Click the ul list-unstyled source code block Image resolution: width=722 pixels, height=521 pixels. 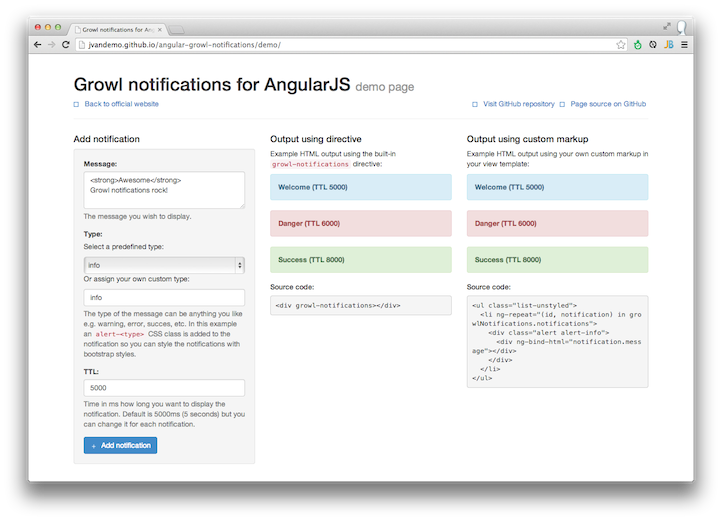(557, 341)
